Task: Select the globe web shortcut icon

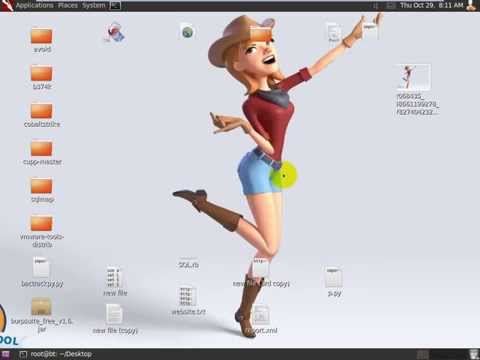Action: pos(187,32)
